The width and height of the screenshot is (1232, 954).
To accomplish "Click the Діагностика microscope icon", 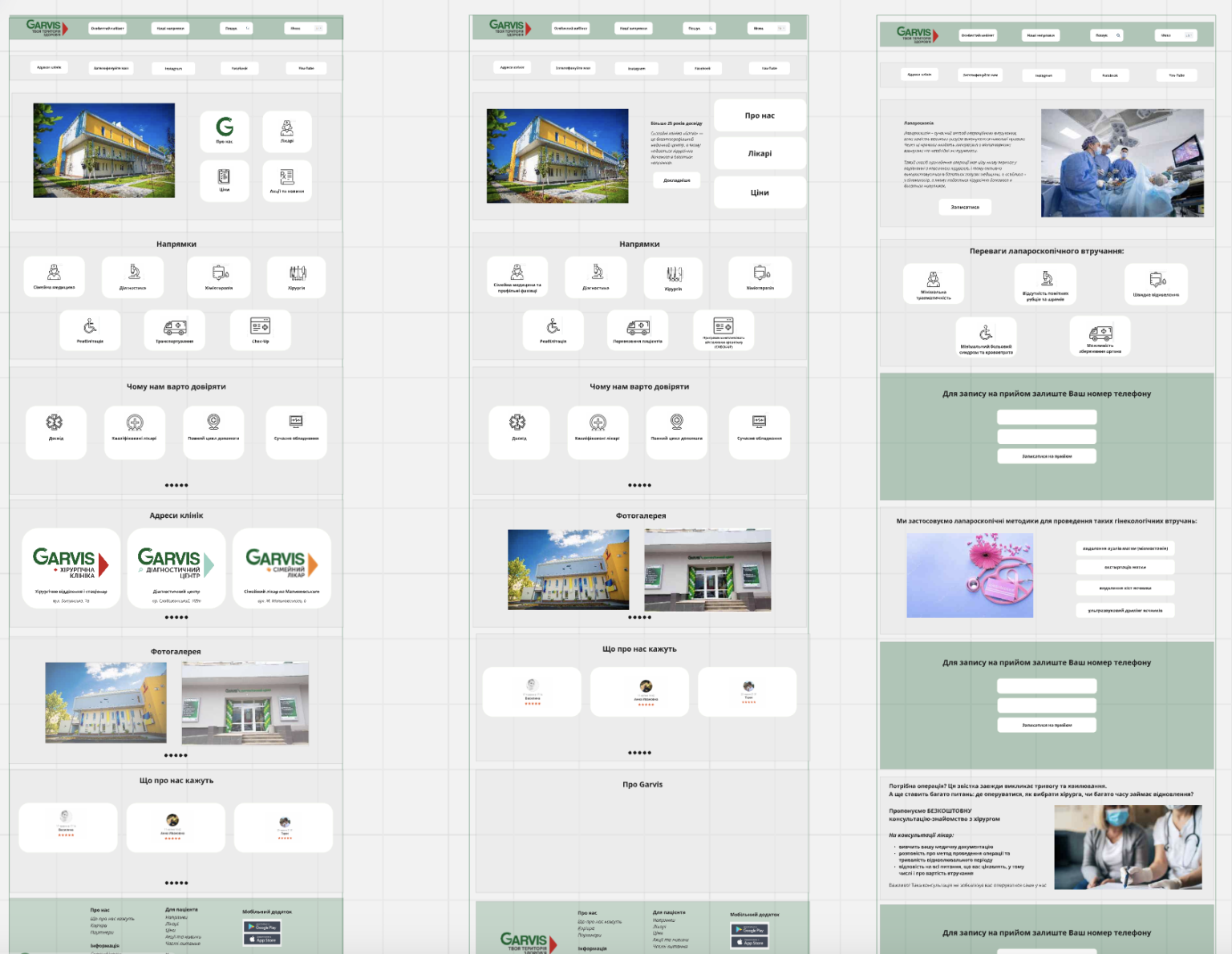I will click(x=133, y=273).
